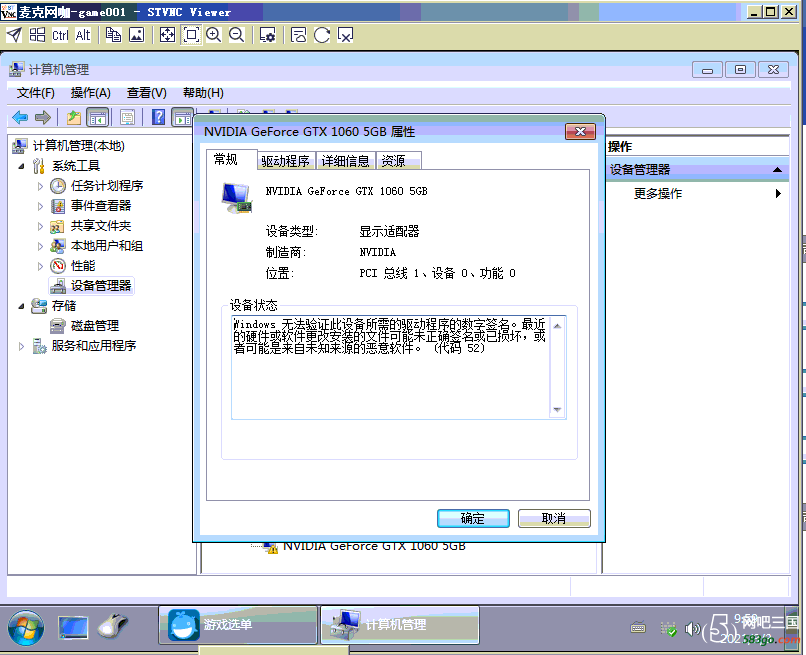Expand the 事件查看器 node

[40, 206]
